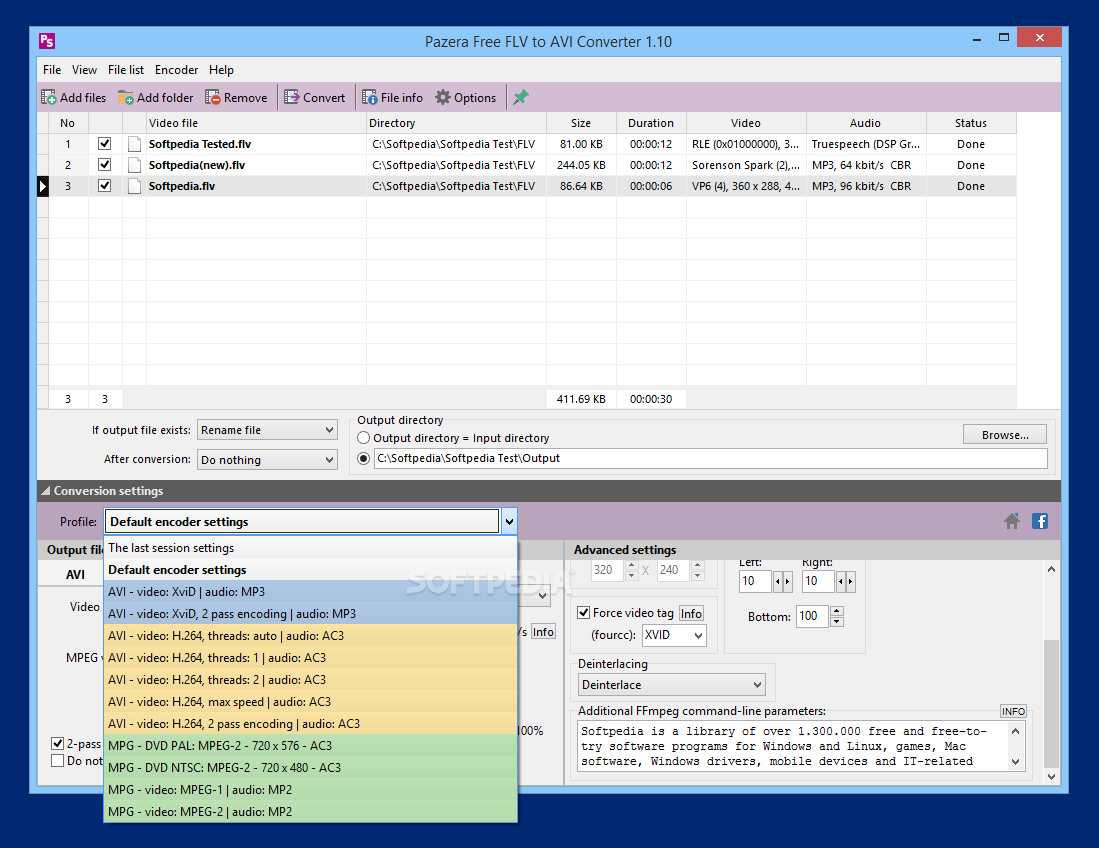Start conversion with the Convert icon
This screenshot has width=1099, height=848.
pyautogui.click(x=292, y=97)
